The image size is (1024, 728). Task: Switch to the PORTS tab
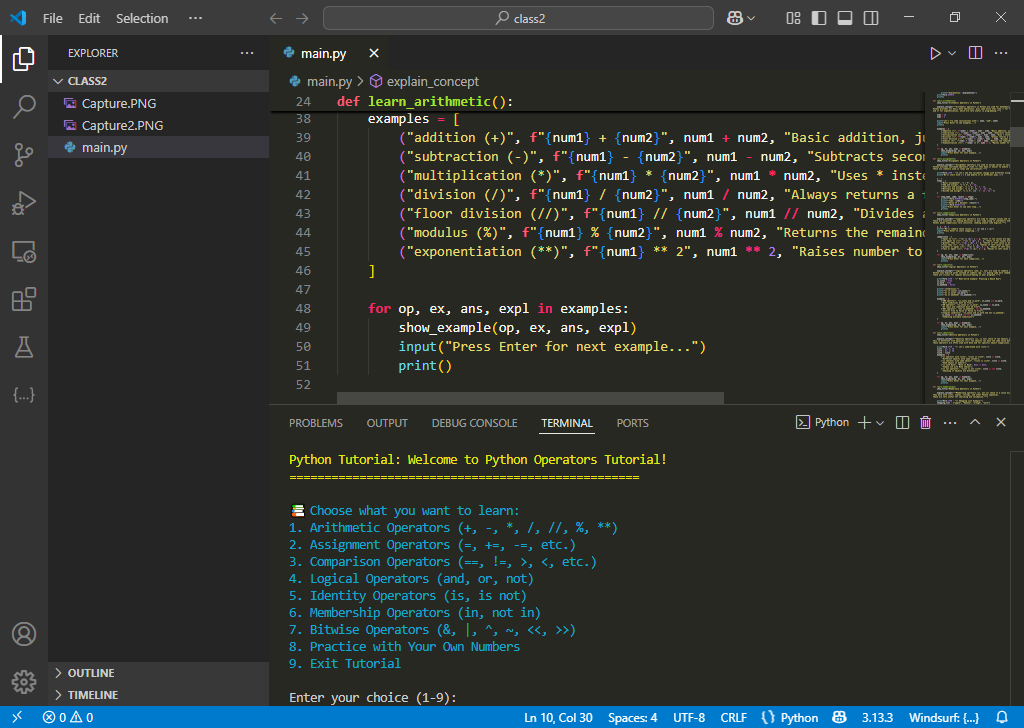[x=632, y=423]
